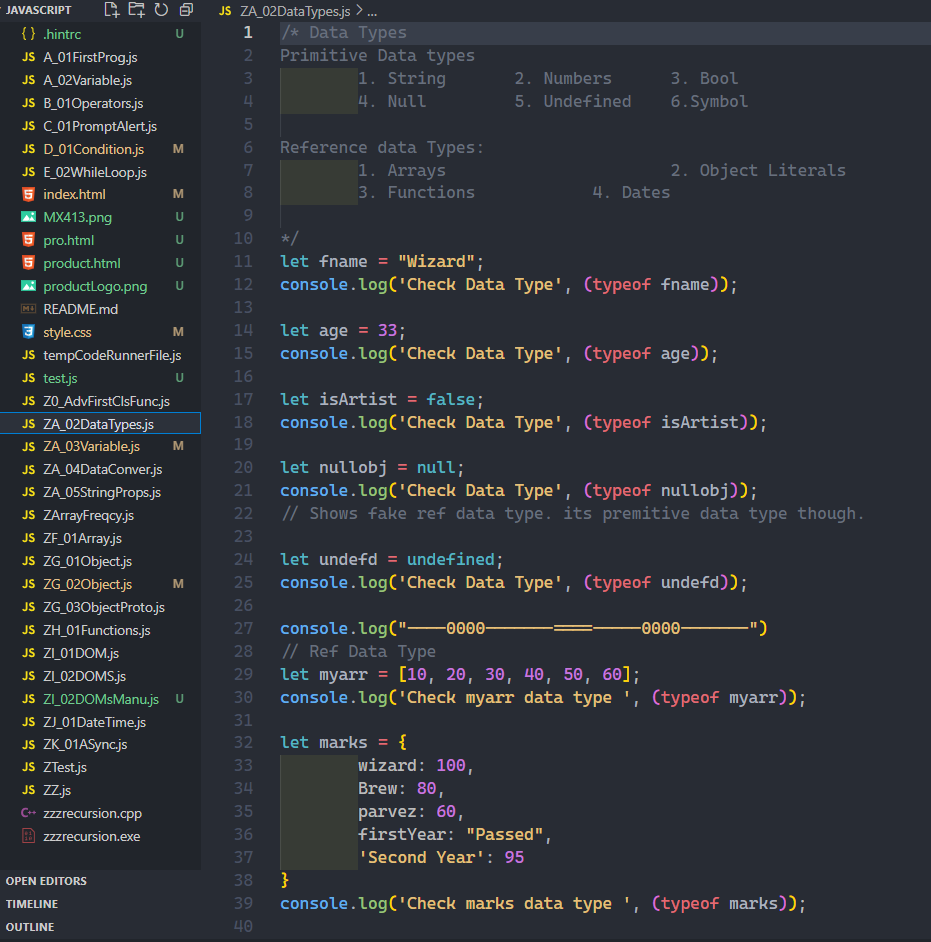Viewport: 931px width, 942px height.
Task: Click line number 27 in the gutter
Action: click(x=242, y=628)
